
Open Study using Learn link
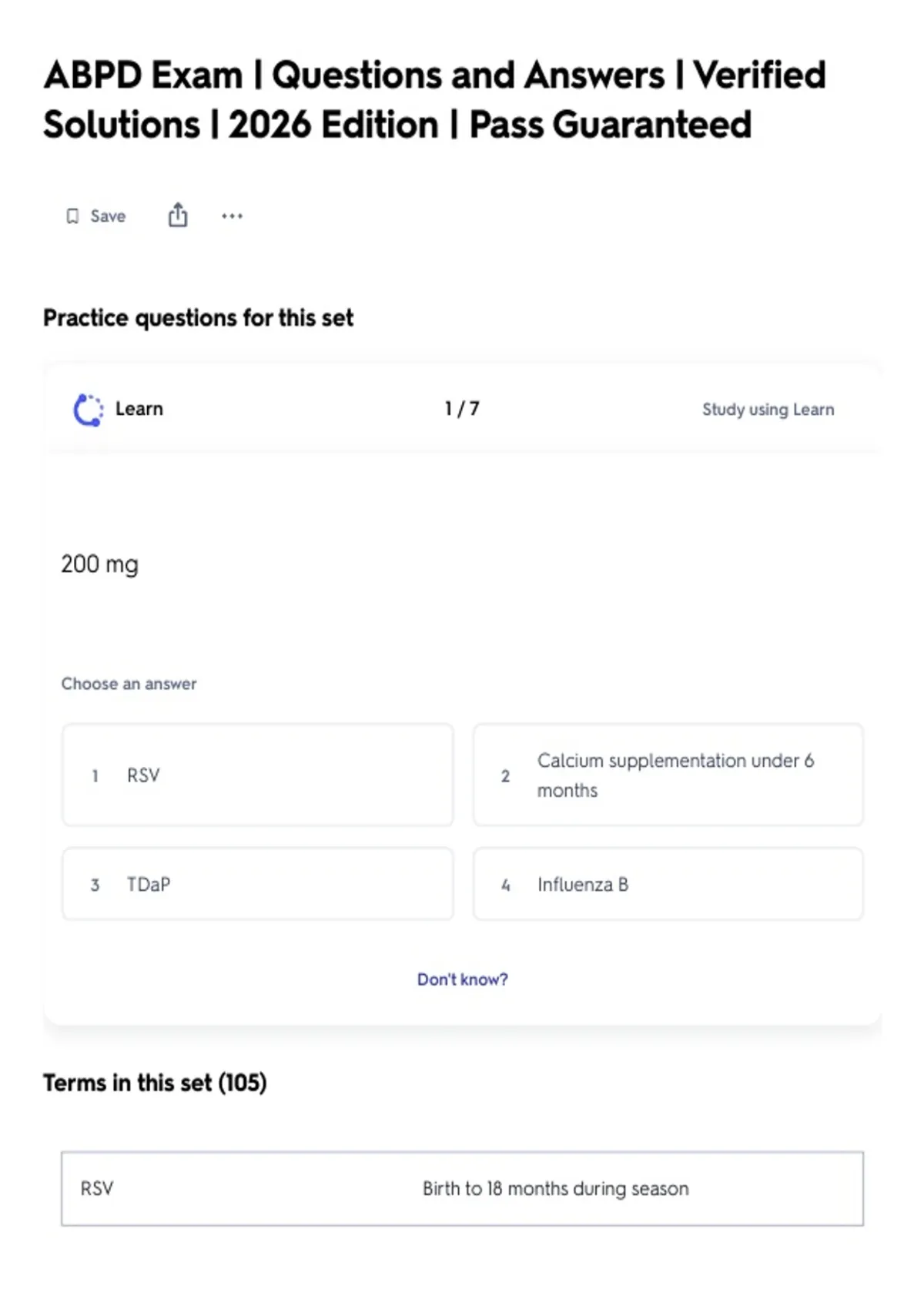pos(768,410)
